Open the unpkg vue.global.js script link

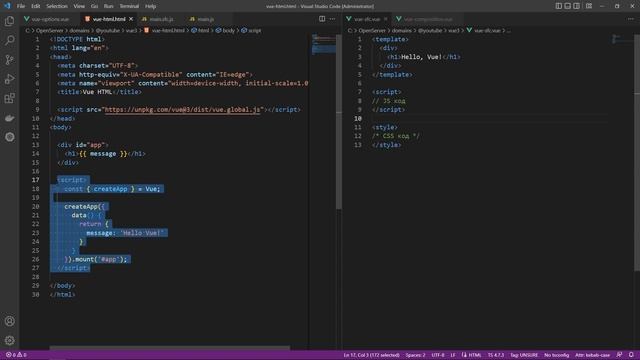click(x=182, y=110)
